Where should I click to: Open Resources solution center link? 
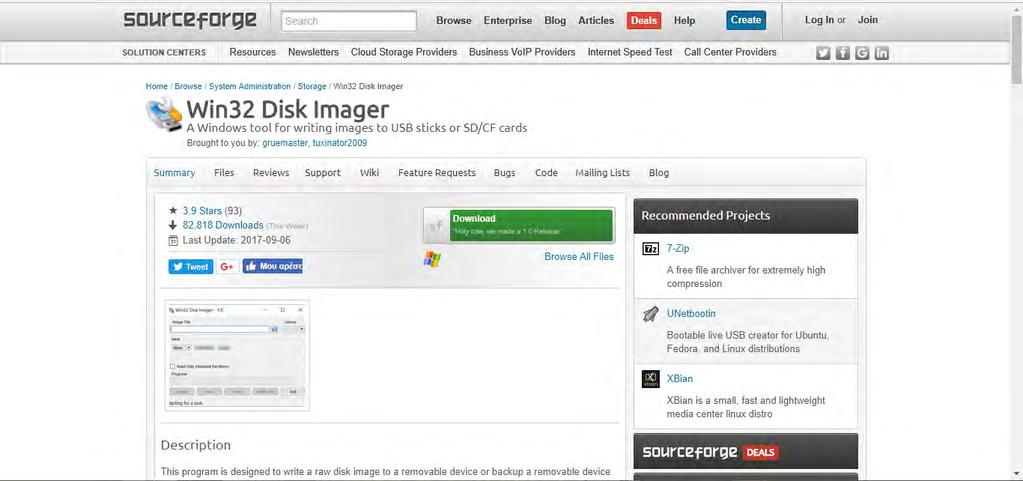pyautogui.click(x=252, y=52)
